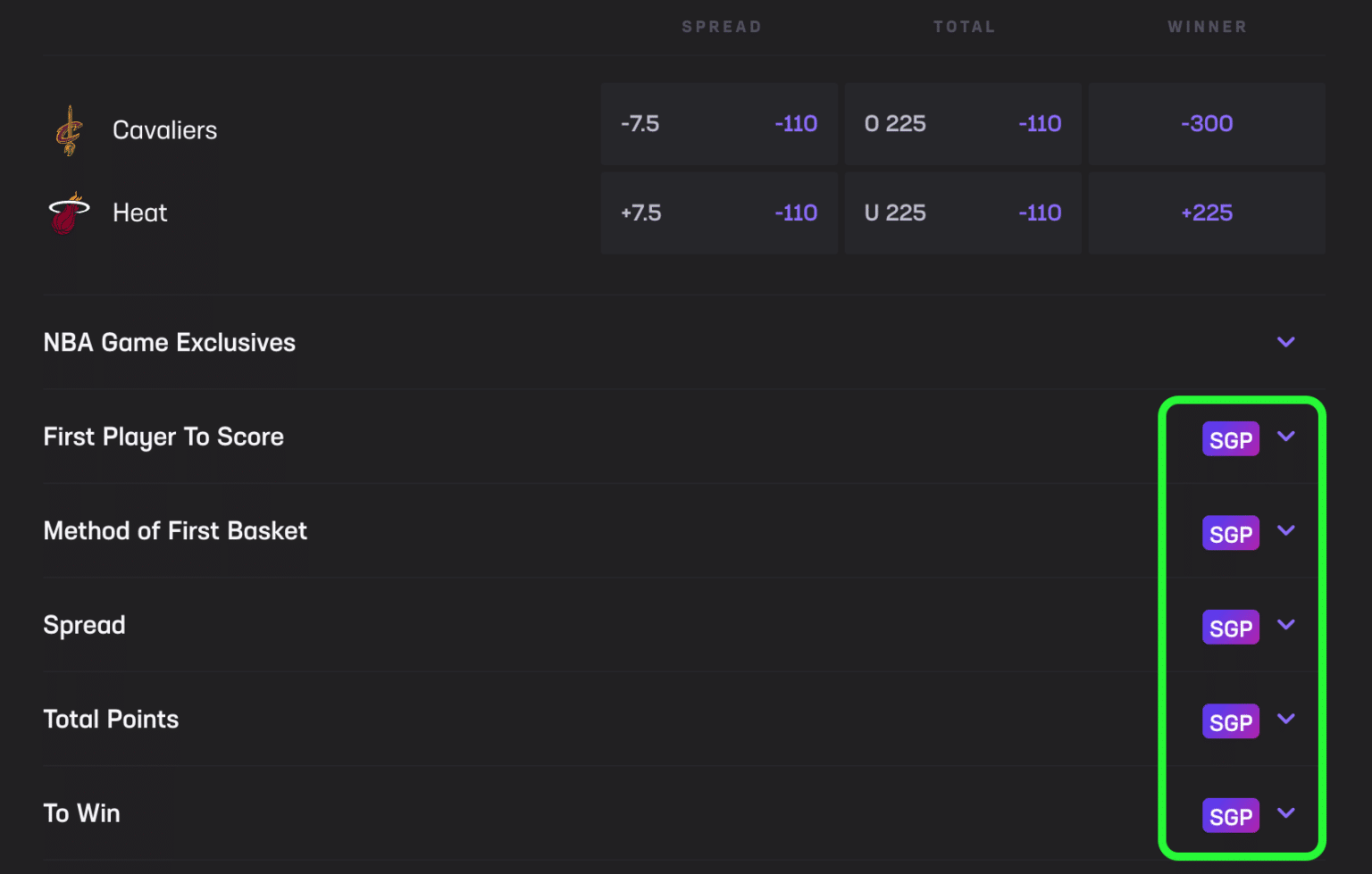Select Heat moneyline at +225
1372x874 pixels.
tap(1207, 212)
